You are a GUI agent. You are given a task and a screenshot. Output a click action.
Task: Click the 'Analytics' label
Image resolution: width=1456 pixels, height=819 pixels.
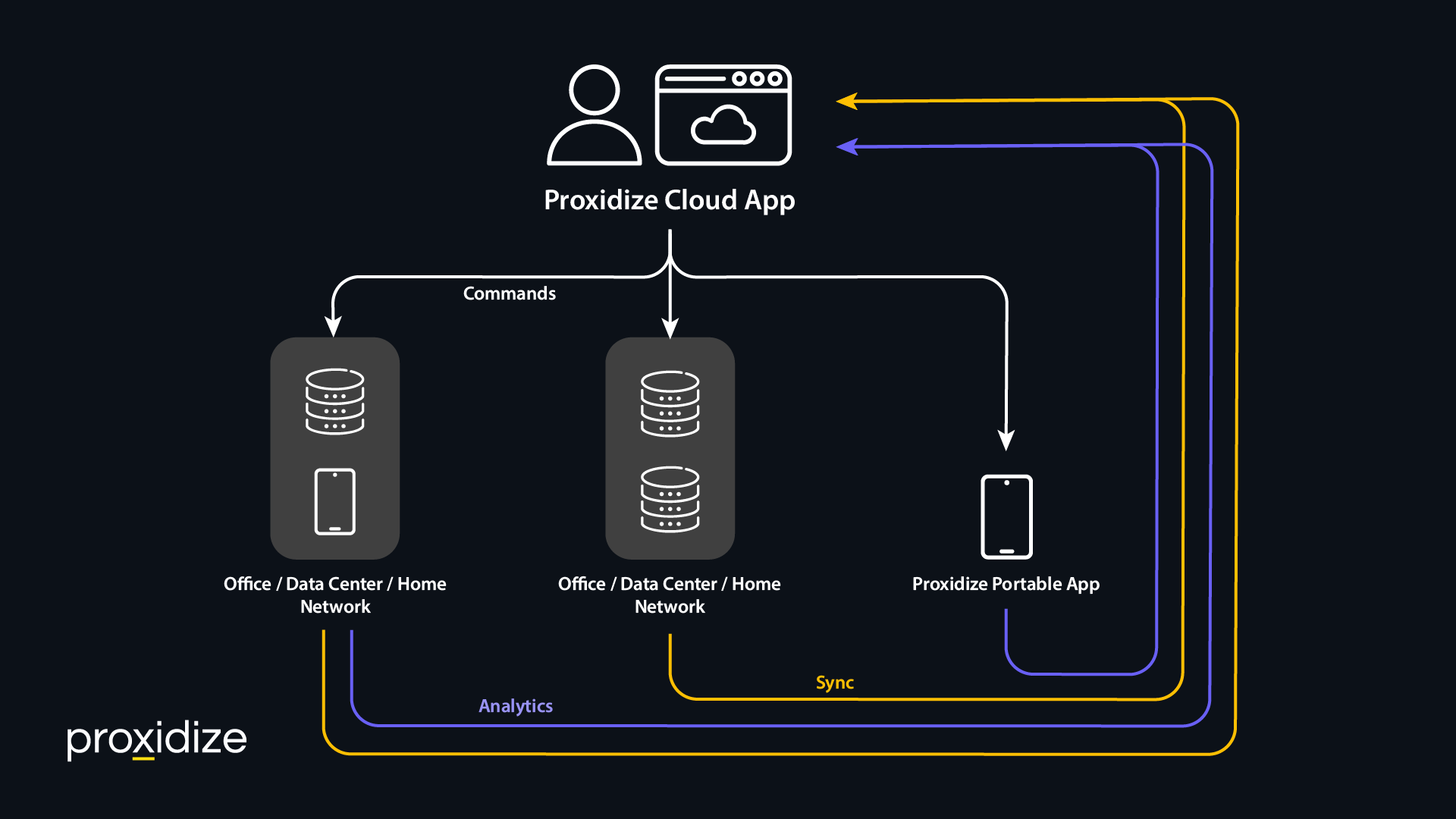click(516, 706)
